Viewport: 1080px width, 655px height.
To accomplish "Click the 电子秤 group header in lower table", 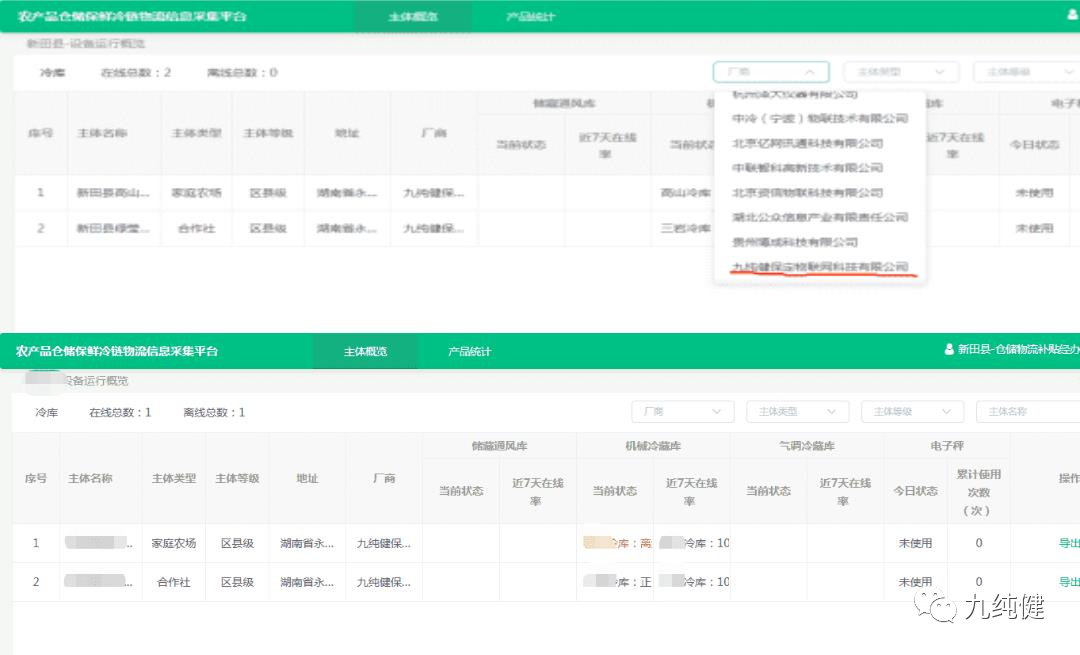I will [x=947, y=446].
